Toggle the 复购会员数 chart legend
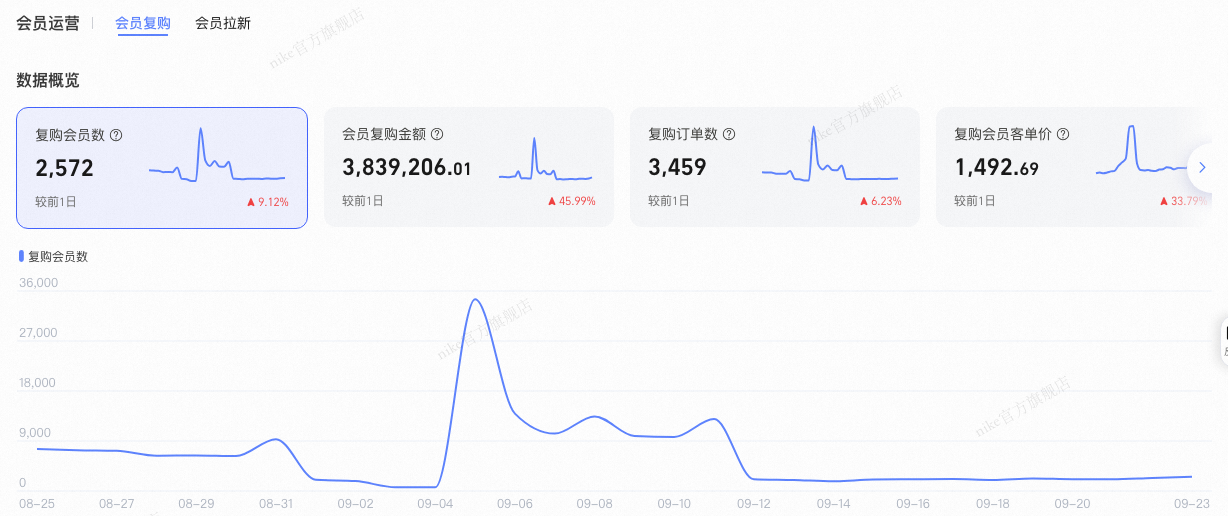 54,257
